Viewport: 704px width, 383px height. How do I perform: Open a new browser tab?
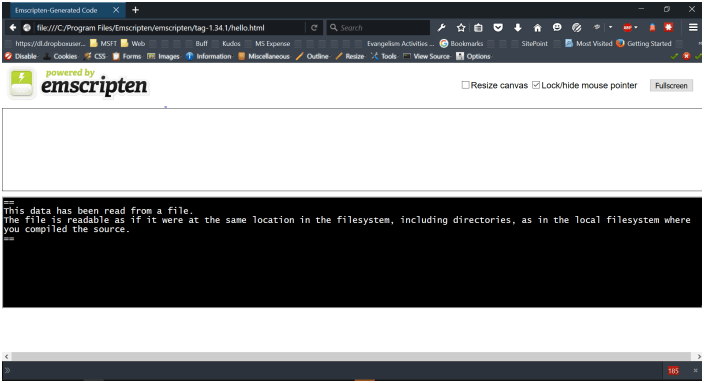pos(135,10)
